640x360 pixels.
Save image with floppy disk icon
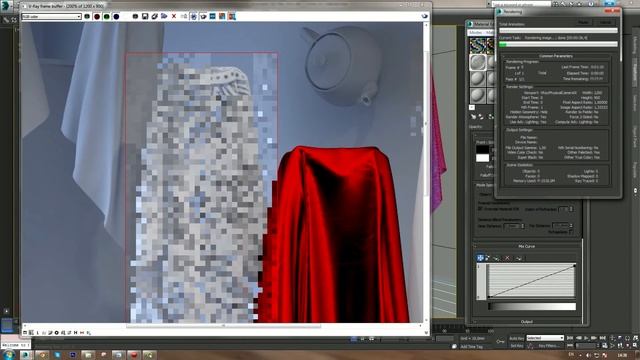pyautogui.click(x=145, y=16)
